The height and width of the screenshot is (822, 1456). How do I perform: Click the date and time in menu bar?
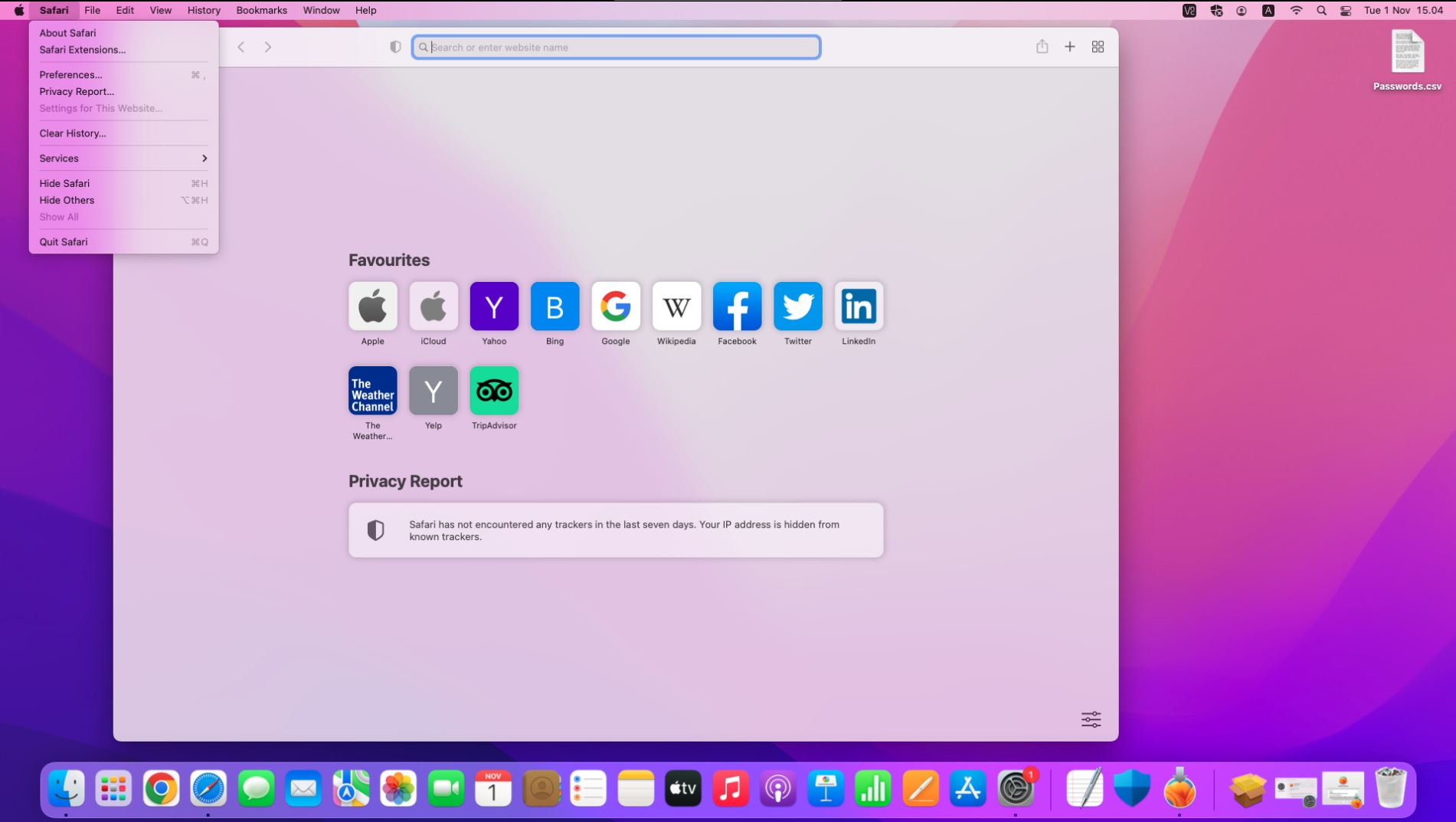point(1404,10)
